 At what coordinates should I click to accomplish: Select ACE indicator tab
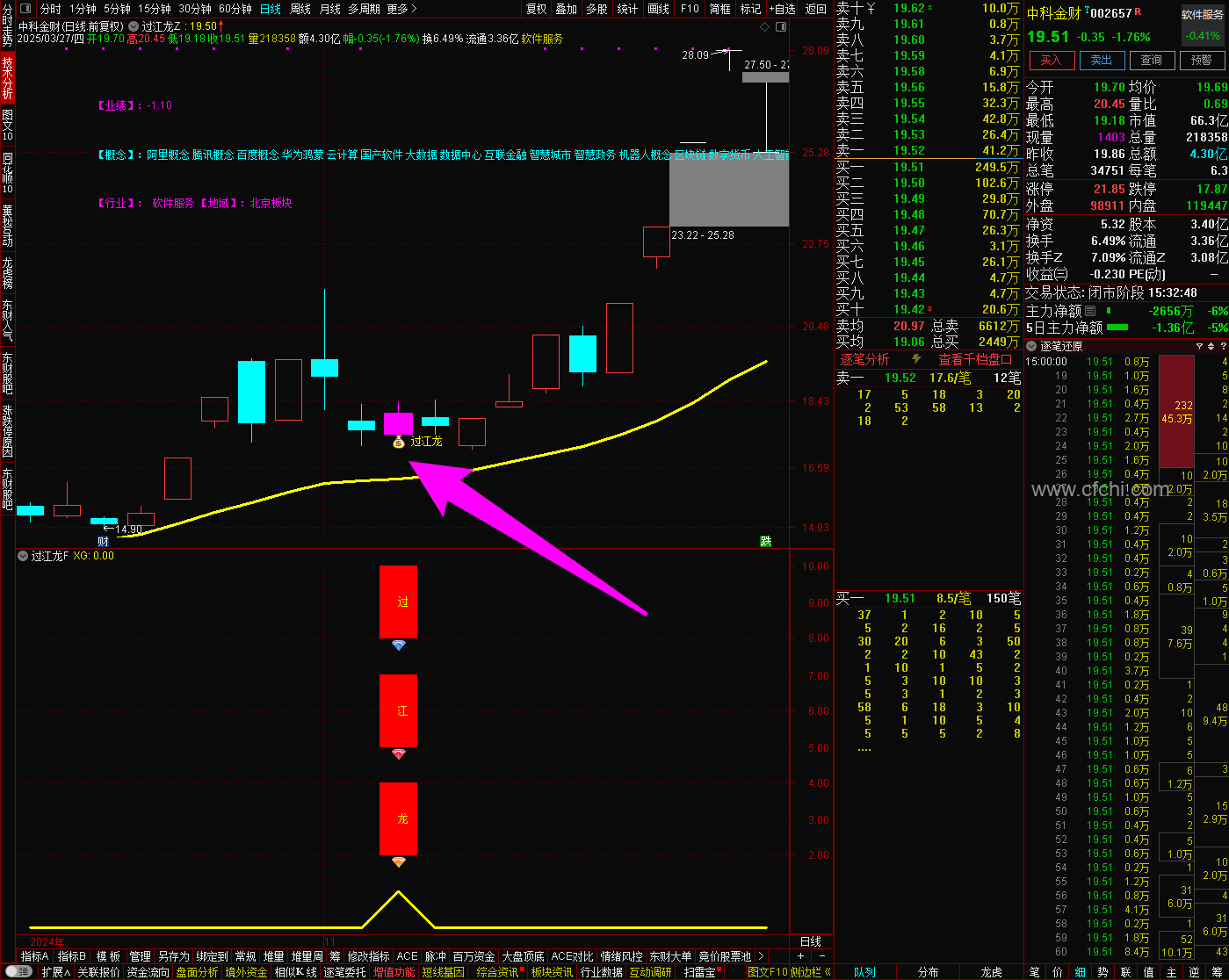click(408, 956)
